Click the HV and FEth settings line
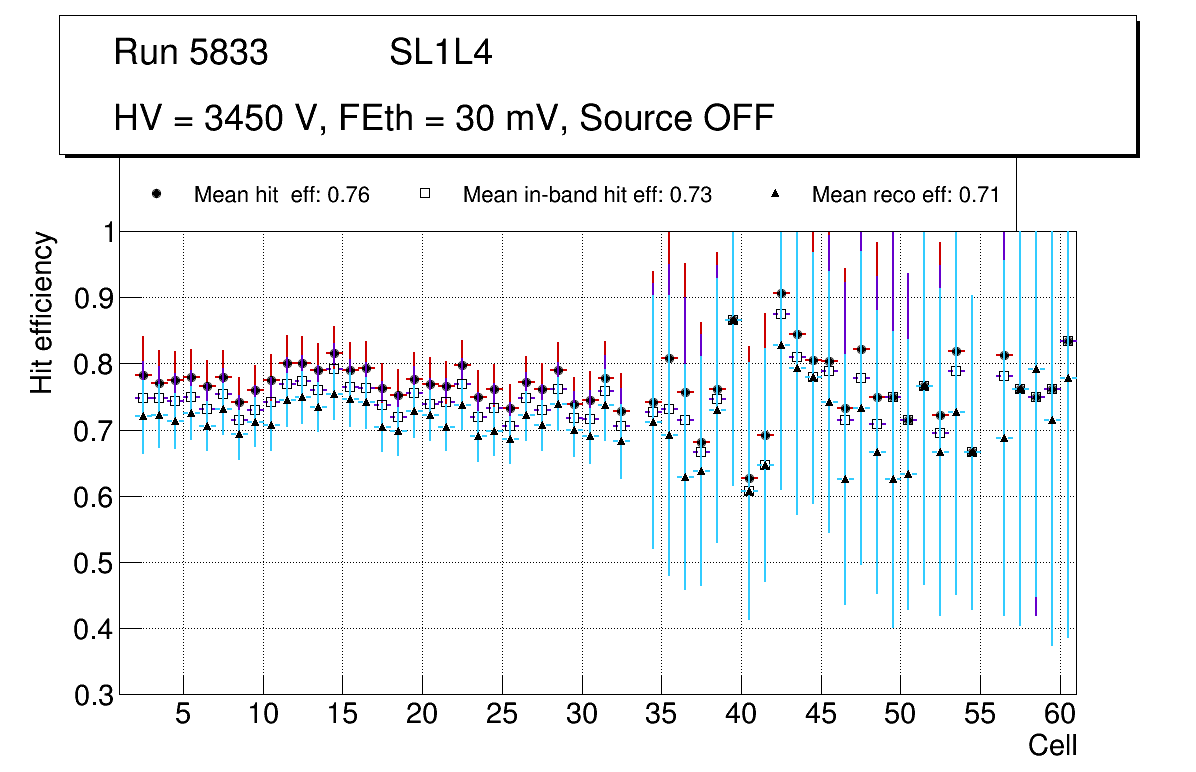This screenshot has height=772, width=1196. tap(444, 118)
